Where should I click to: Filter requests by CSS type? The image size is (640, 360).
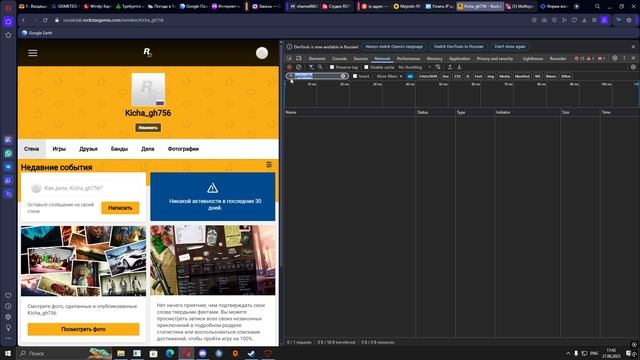457,76
